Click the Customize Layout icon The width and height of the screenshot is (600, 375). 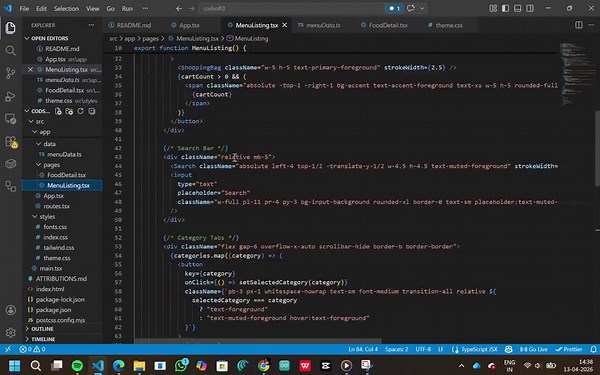coord(493,8)
